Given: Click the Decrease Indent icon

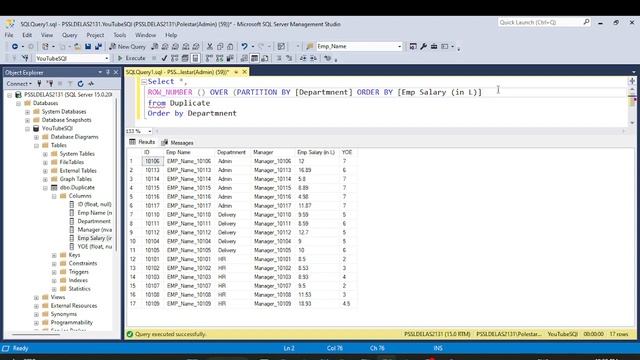Looking at the screenshot, I should (x=303, y=58).
